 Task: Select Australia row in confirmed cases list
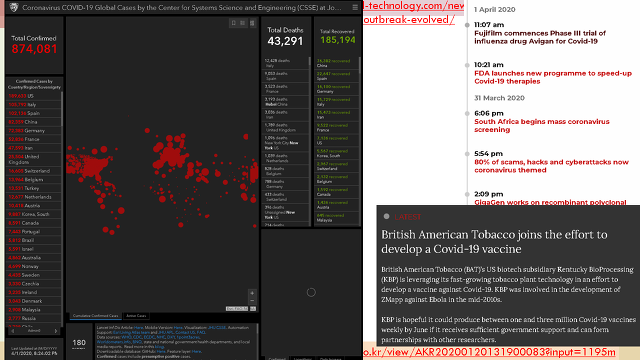point(34,258)
